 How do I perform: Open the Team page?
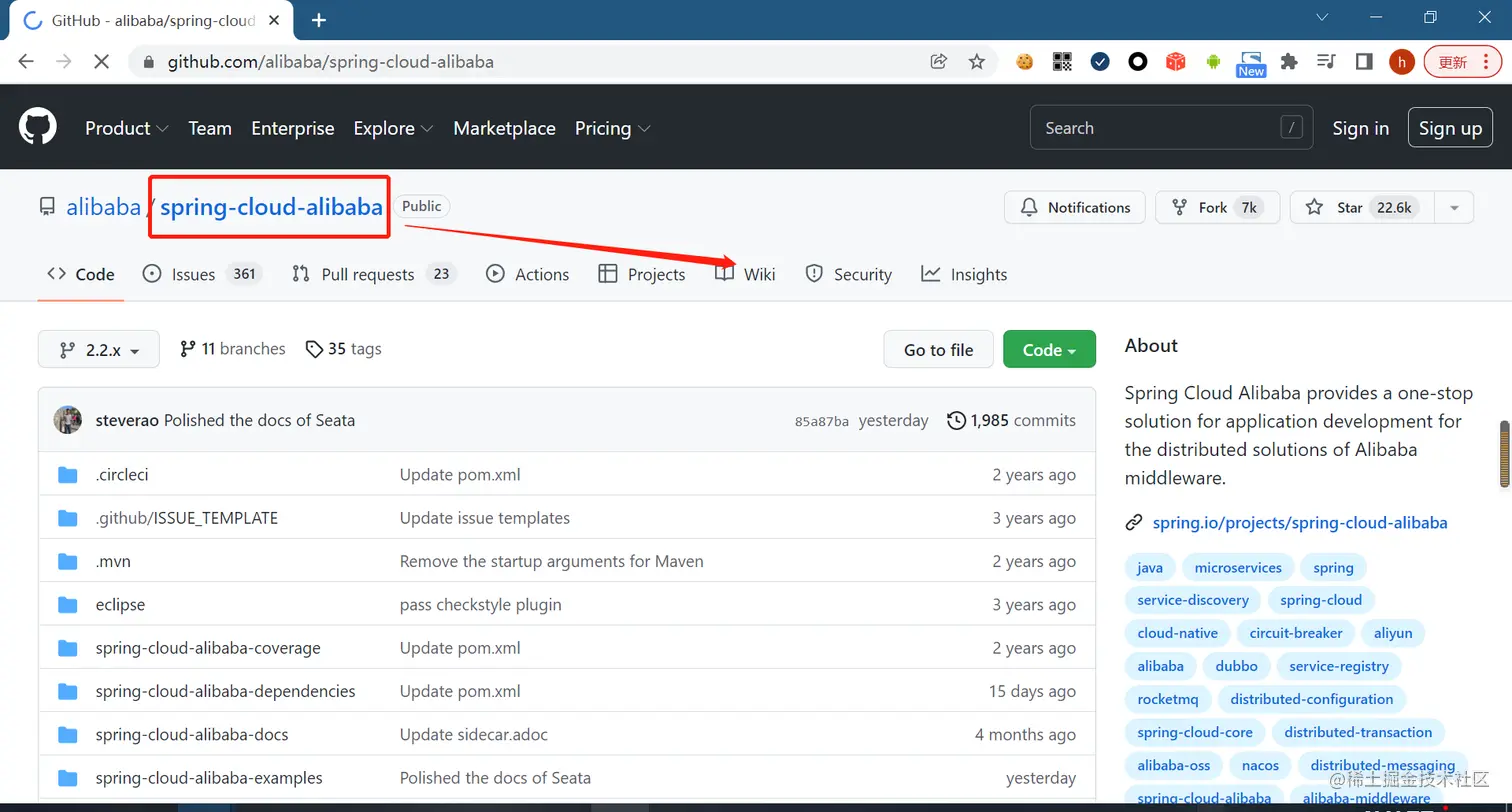pos(210,128)
